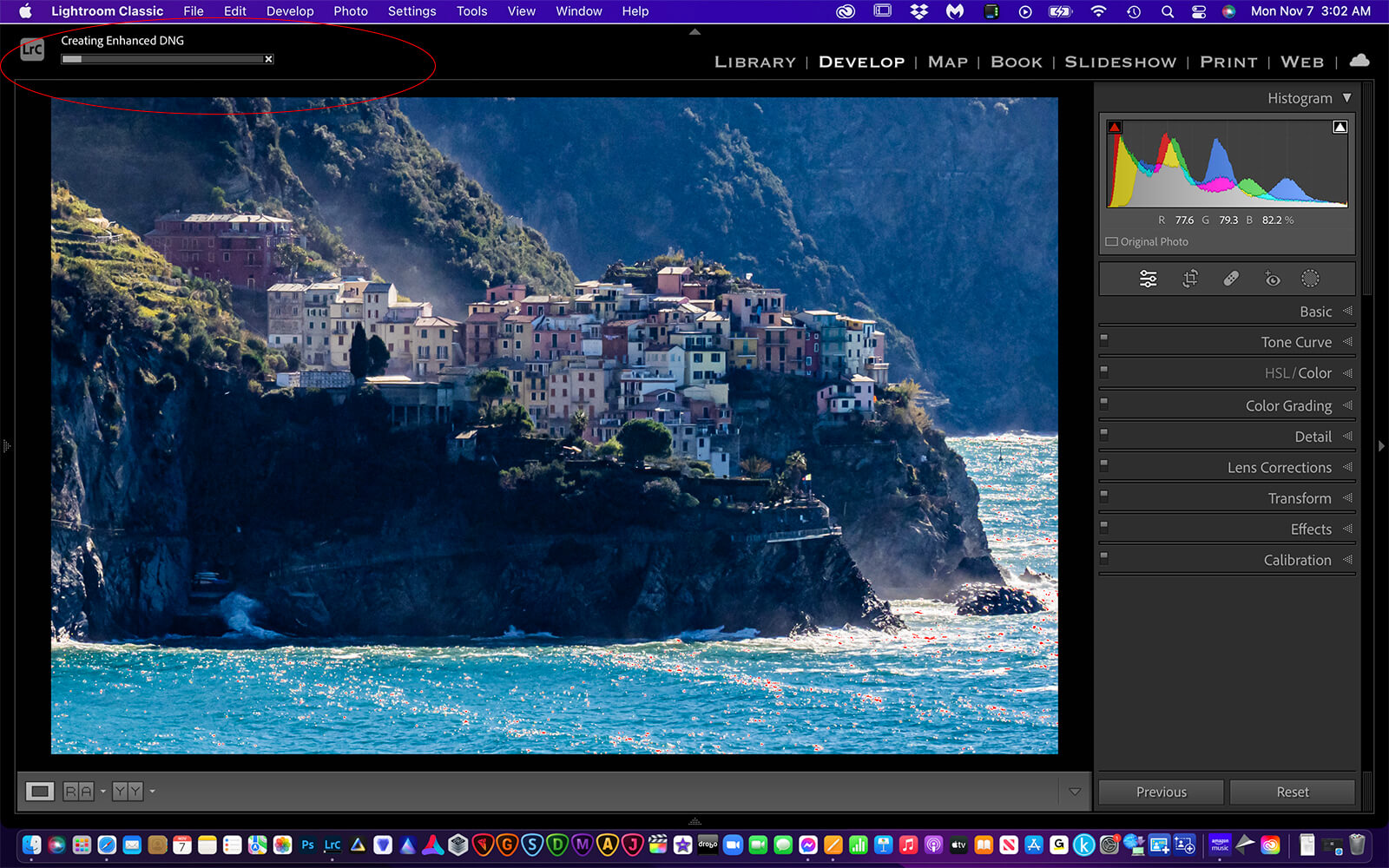Switch to Loupe view in toolbar
Screen dimensions: 1389x868
coord(39,791)
